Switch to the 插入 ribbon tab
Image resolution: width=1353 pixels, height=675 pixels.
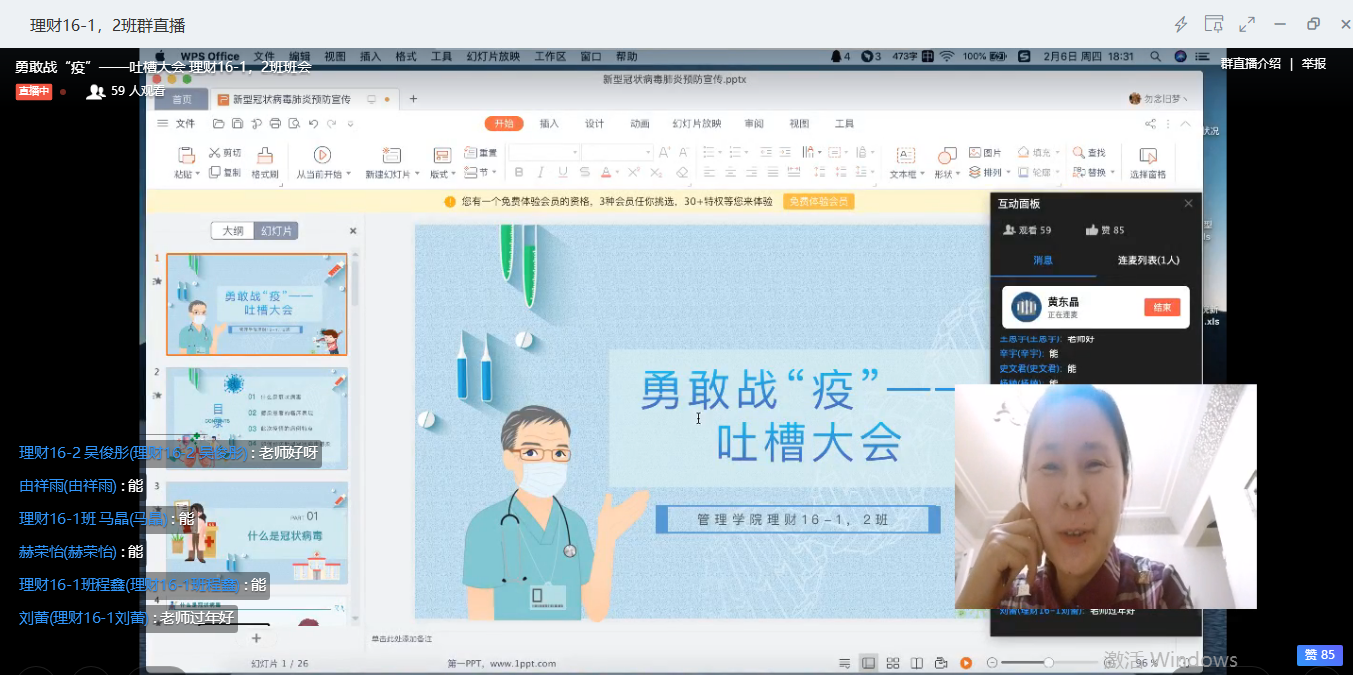[x=549, y=124]
